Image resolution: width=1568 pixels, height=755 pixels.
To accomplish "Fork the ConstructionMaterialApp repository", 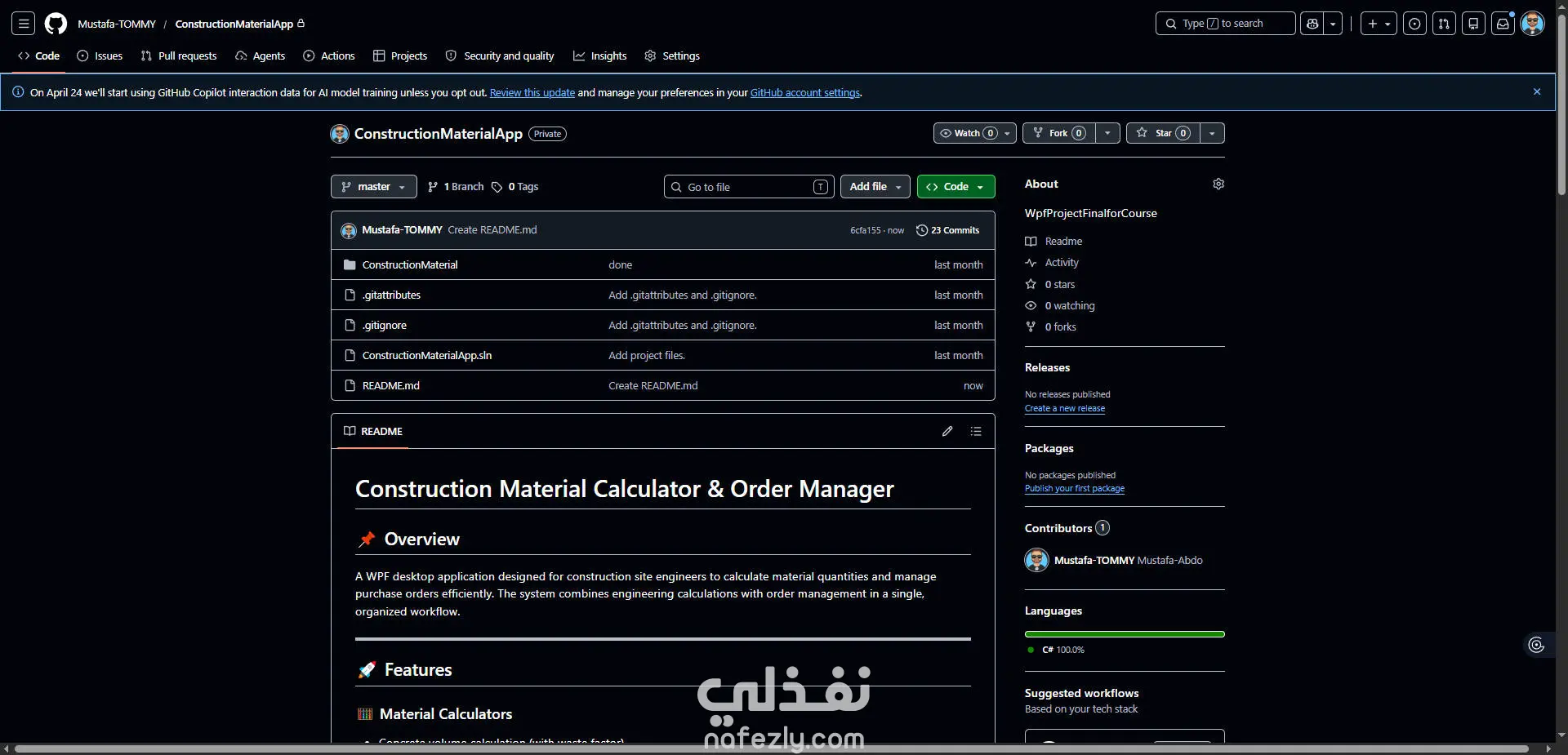I will [1058, 133].
